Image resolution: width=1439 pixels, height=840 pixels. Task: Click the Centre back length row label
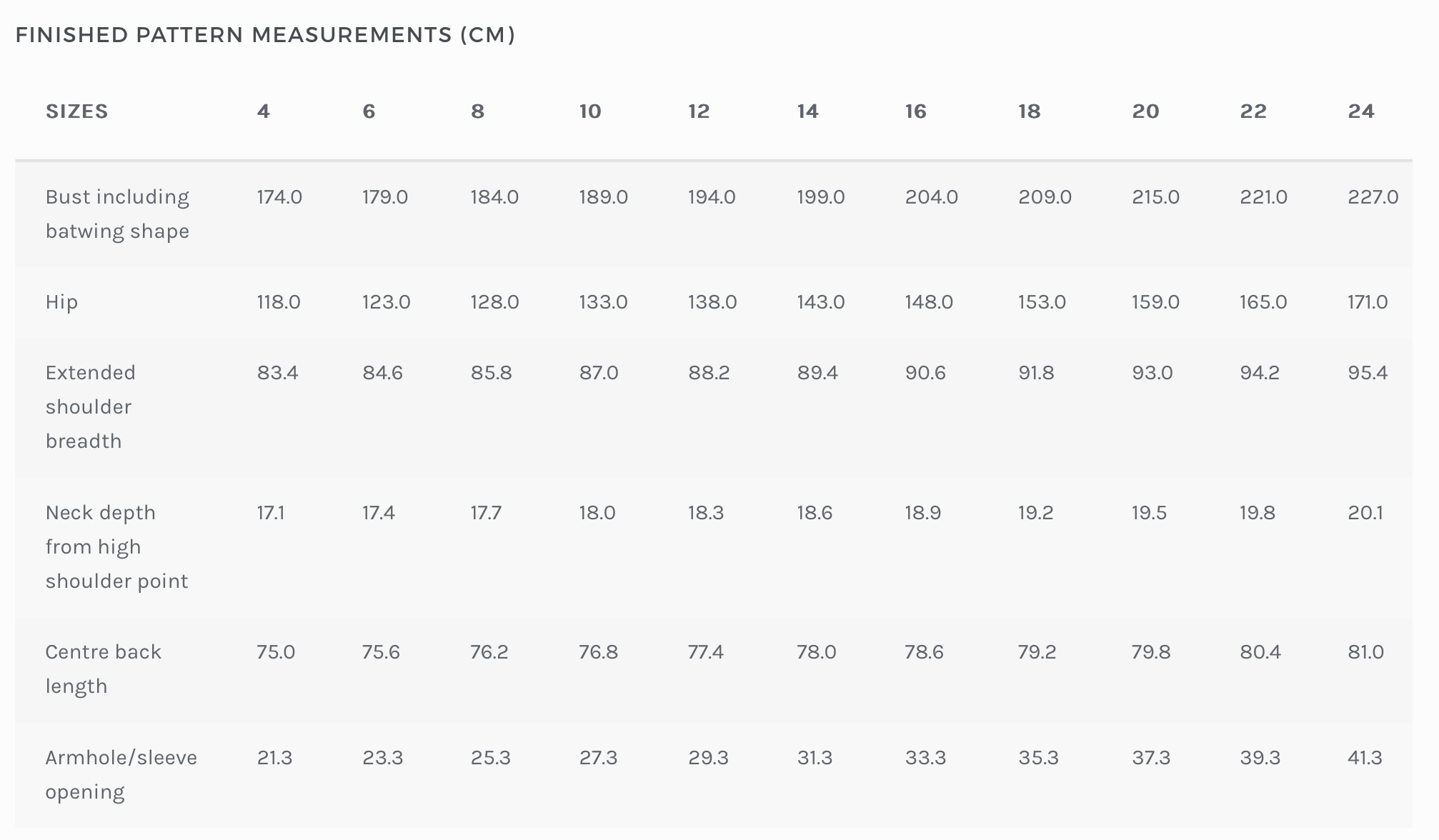pos(103,669)
